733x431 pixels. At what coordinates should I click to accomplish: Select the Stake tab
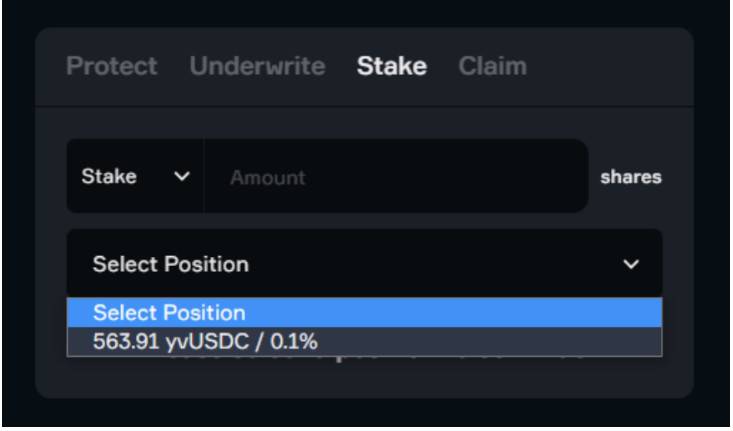[392, 66]
